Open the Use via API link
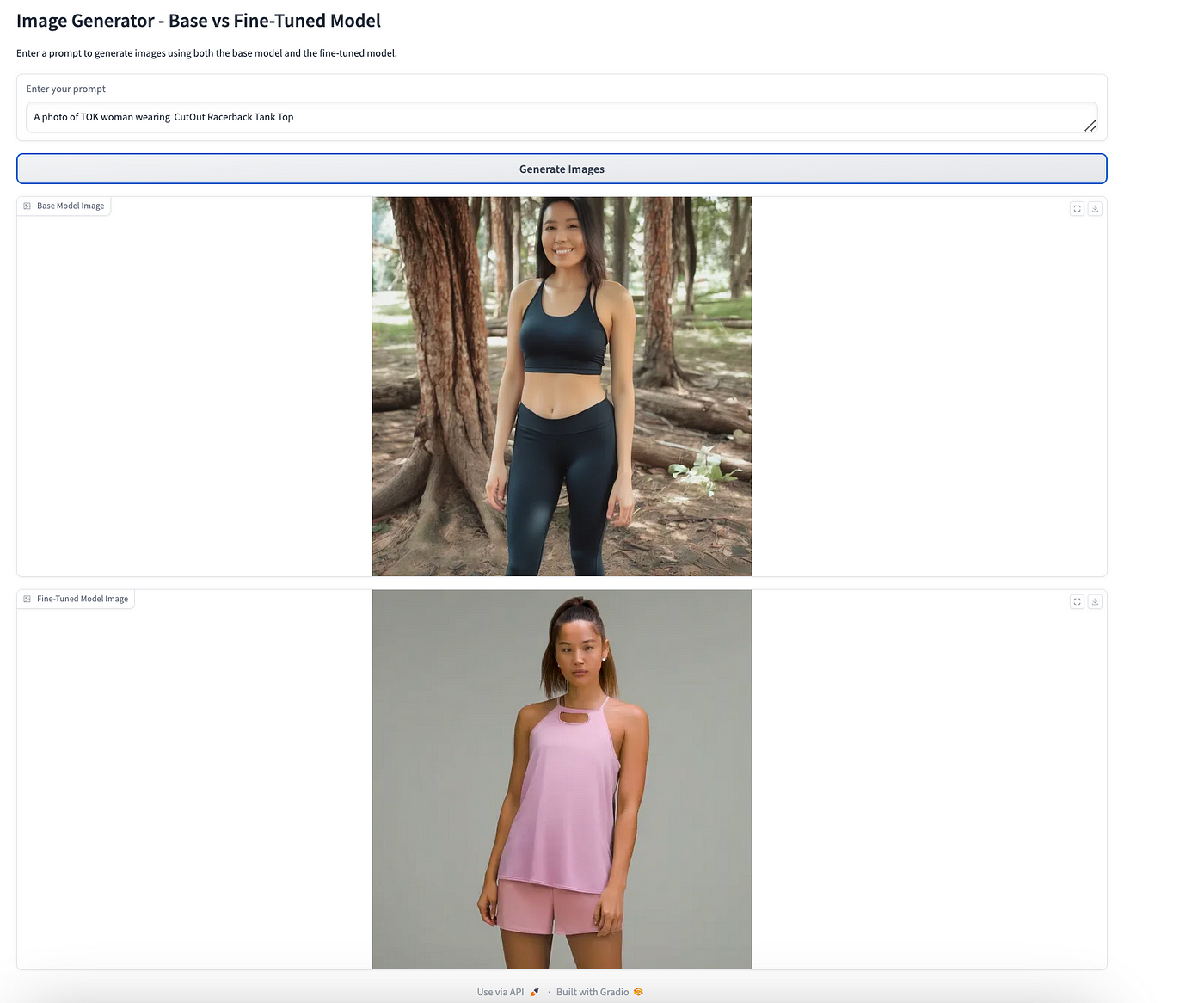Screen dimensions: 1204x1003 [x=508, y=992]
